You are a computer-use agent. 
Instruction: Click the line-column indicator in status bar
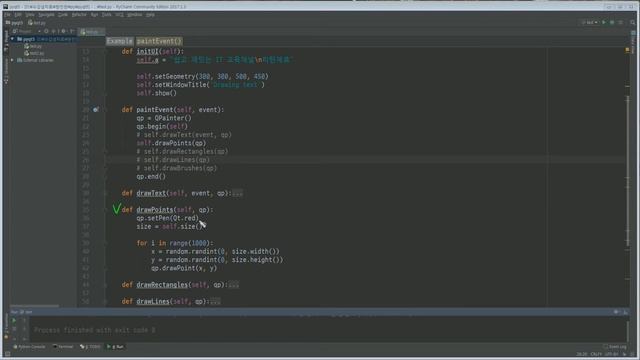582,354
